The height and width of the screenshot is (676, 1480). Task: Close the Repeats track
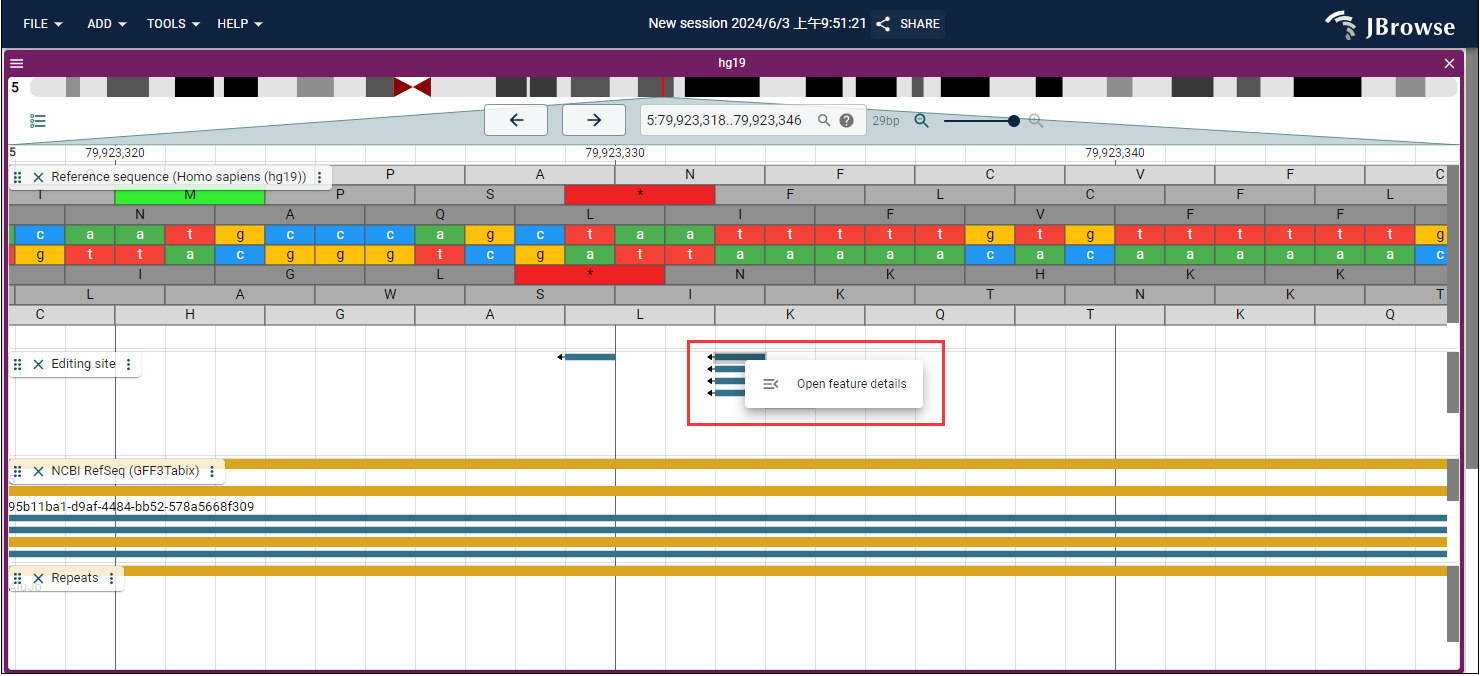[x=38, y=579]
